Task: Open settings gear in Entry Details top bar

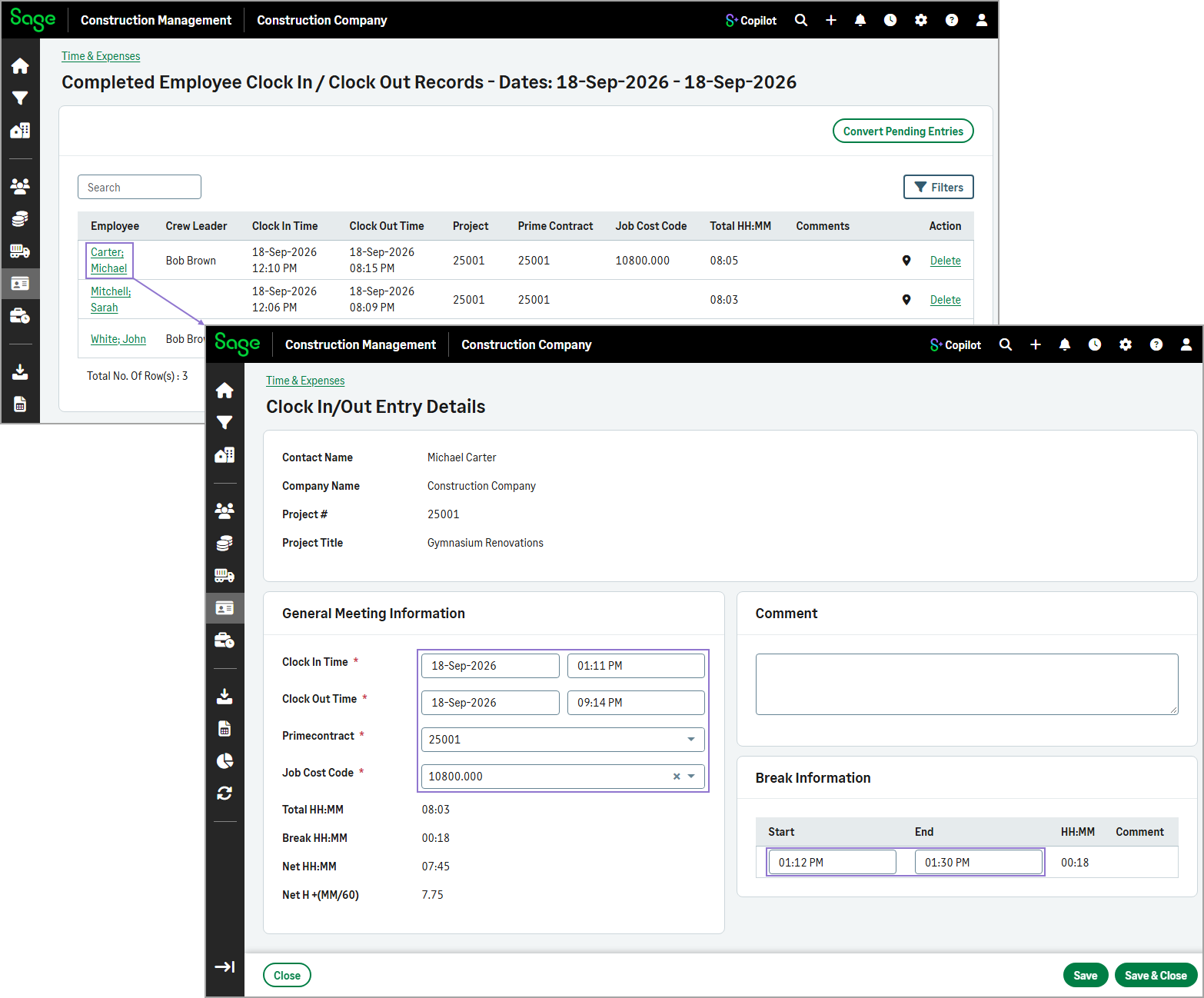Action: coord(1126,344)
